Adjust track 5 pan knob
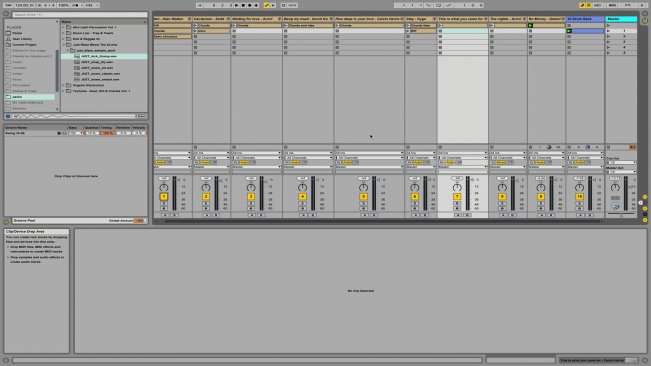This screenshot has height=366, width=651. [363, 188]
